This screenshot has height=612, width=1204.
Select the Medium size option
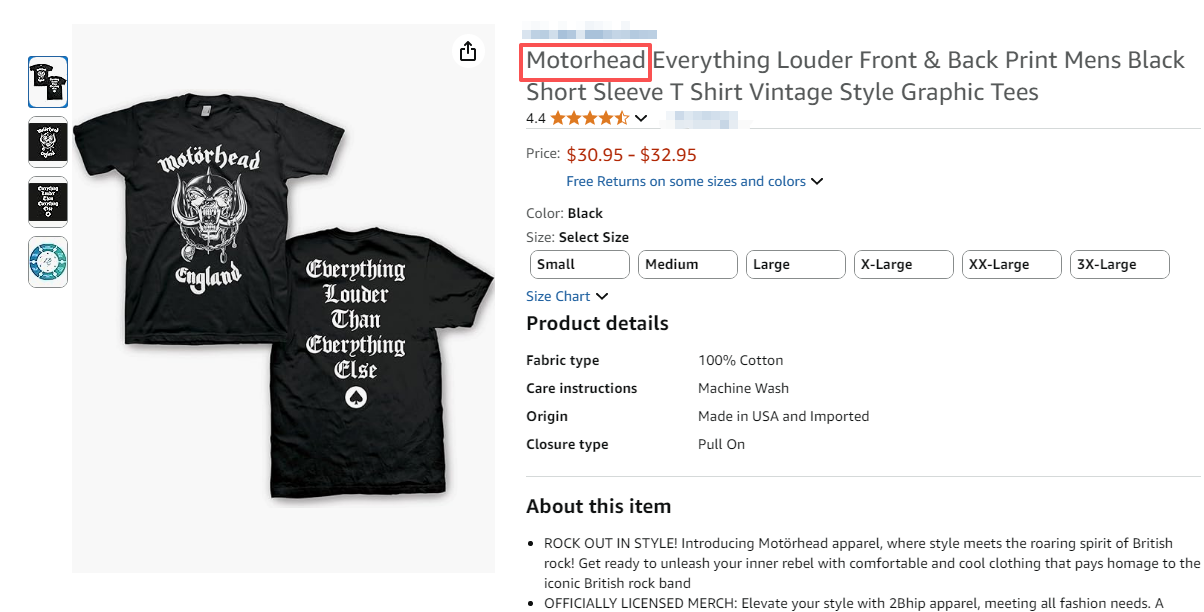[687, 265]
